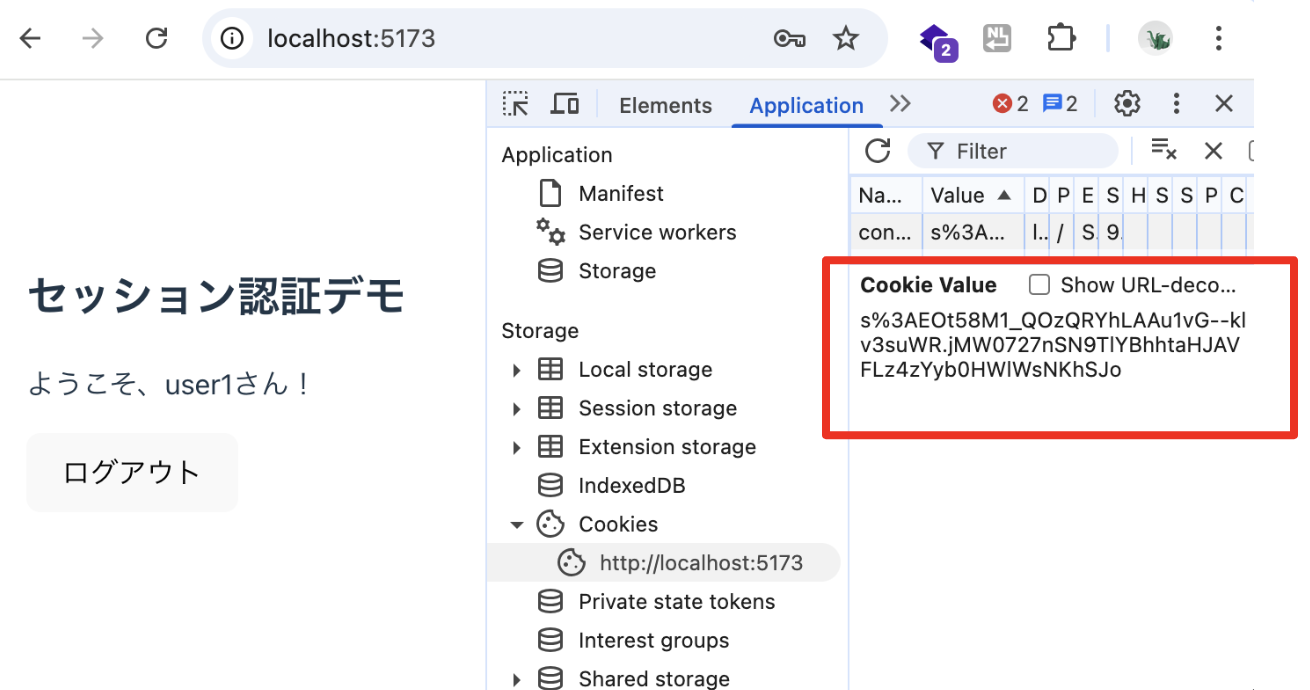Toggle Value column sort order

point(970,194)
